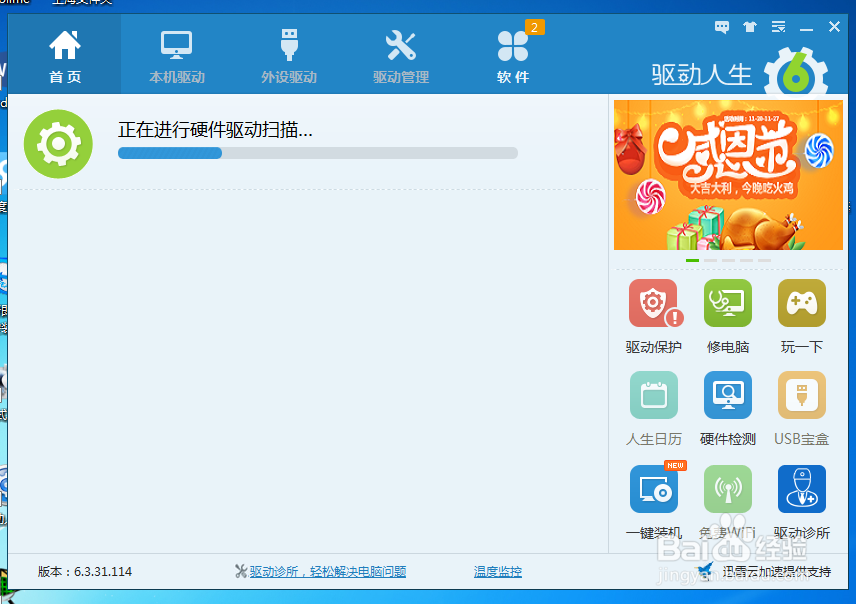Minimize the 驱动人生 window

[x=806, y=27]
